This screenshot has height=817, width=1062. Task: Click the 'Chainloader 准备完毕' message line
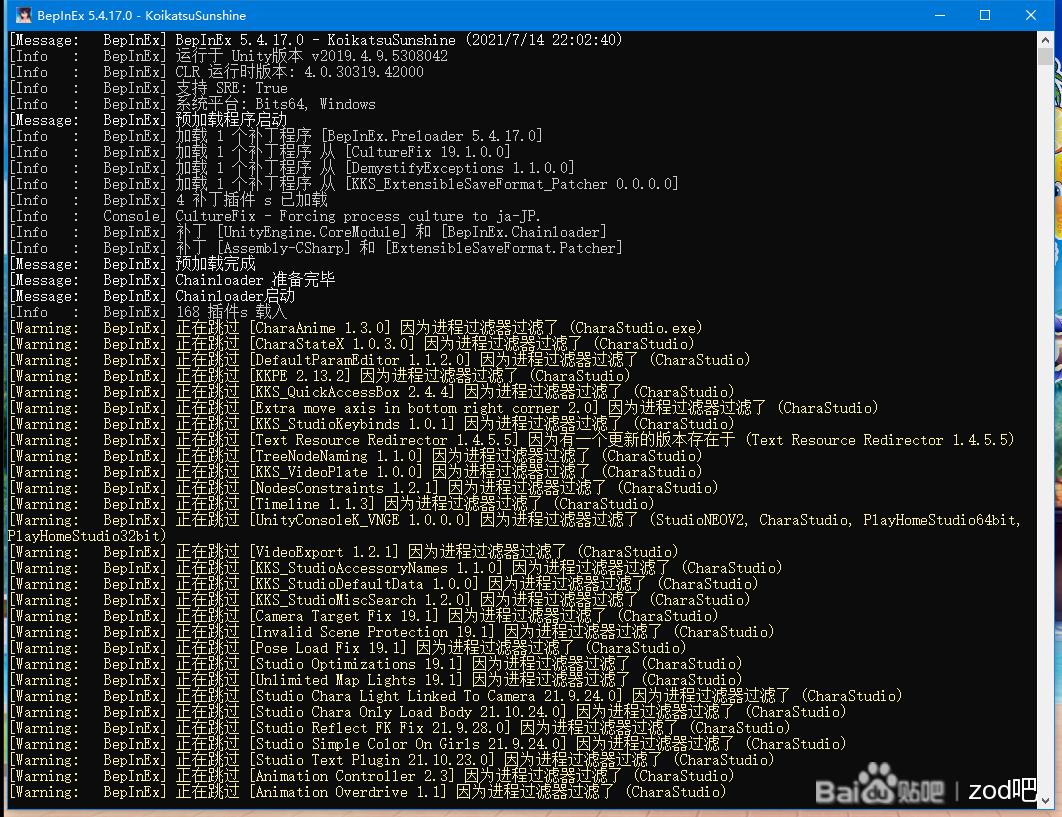click(x=172, y=280)
